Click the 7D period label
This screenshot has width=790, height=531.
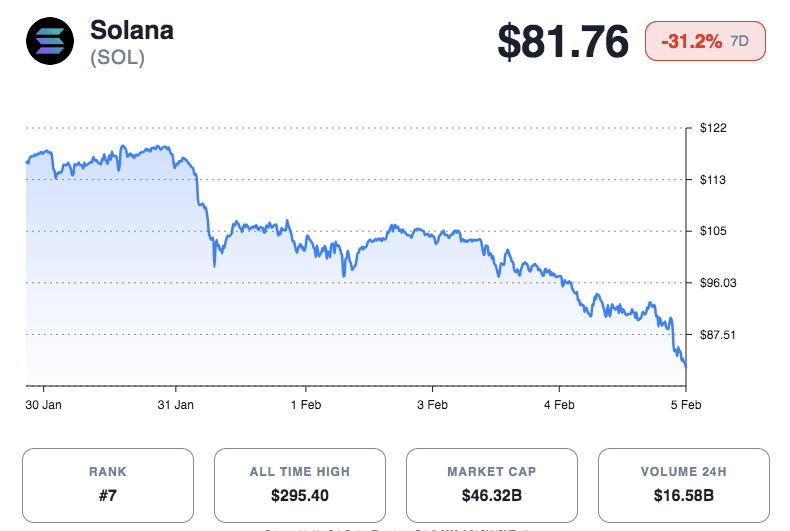point(740,42)
